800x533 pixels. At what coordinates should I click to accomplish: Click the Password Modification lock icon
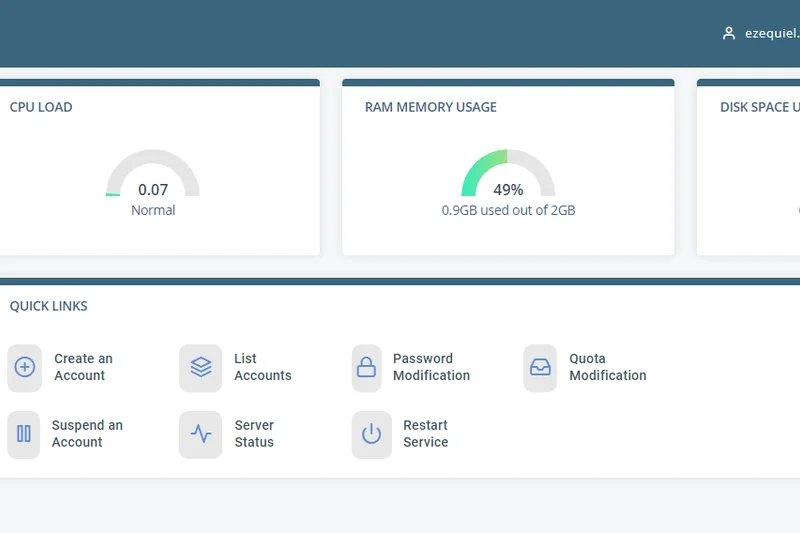click(x=366, y=367)
